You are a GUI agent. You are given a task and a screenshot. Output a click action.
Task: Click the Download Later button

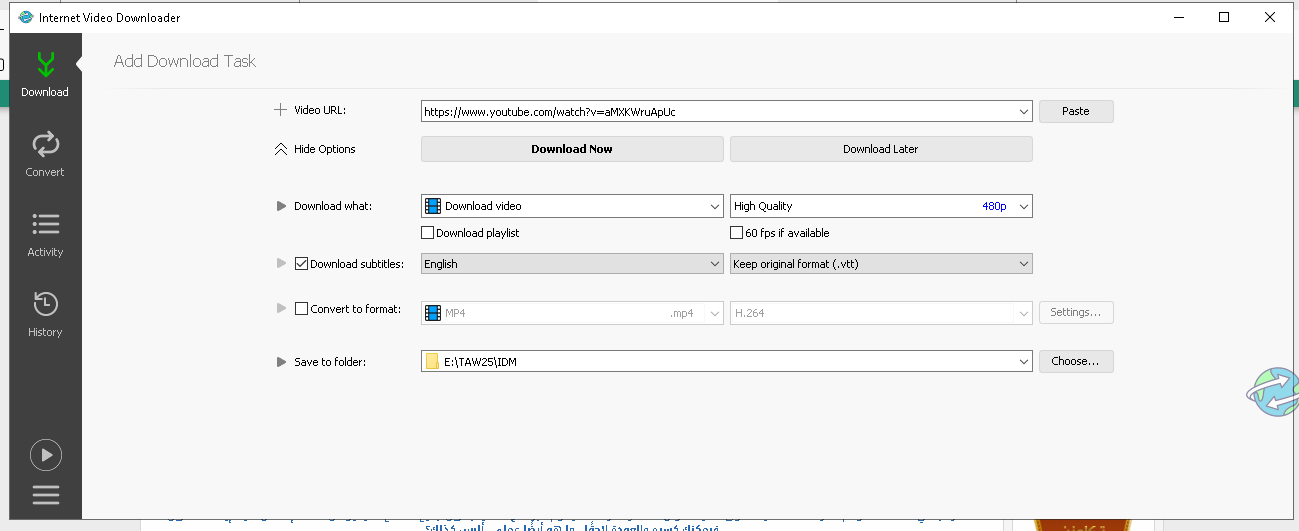pos(880,149)
